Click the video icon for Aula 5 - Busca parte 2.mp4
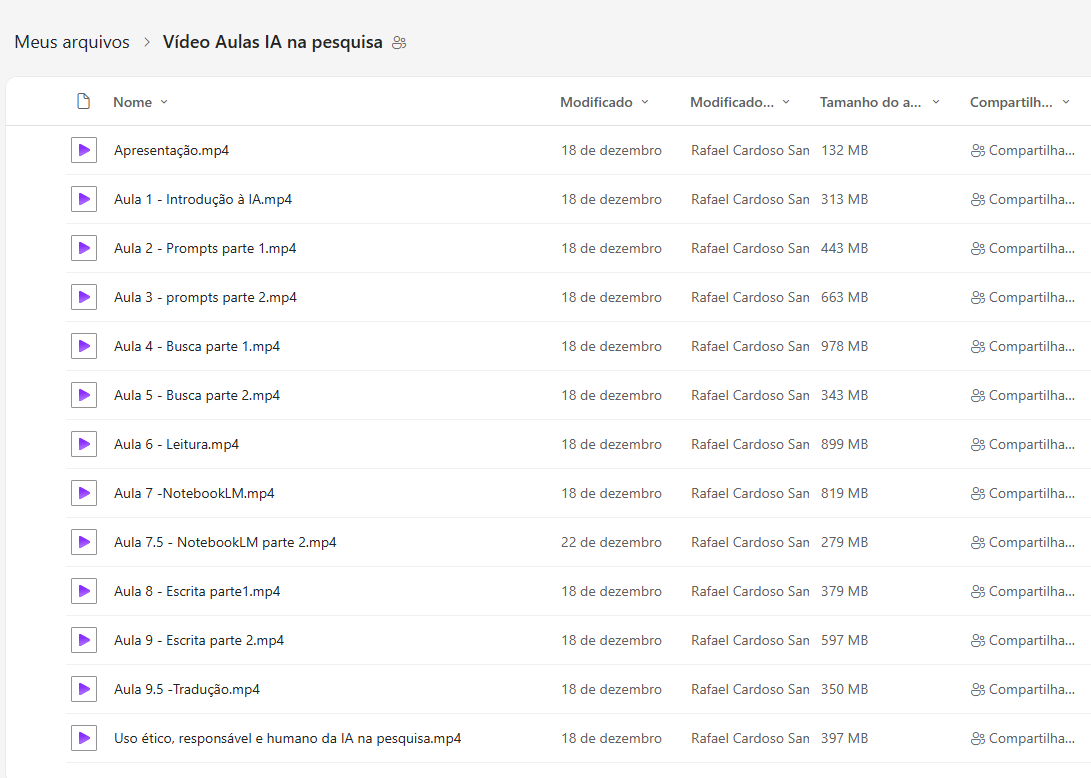The image size is (1091, 778). [83, 395]
